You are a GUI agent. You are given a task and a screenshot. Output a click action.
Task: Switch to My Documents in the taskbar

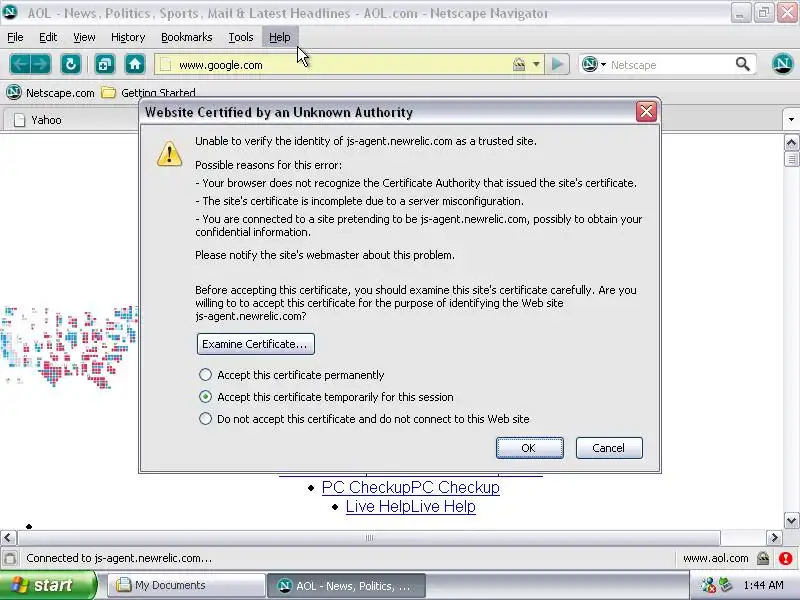(186, 585)
